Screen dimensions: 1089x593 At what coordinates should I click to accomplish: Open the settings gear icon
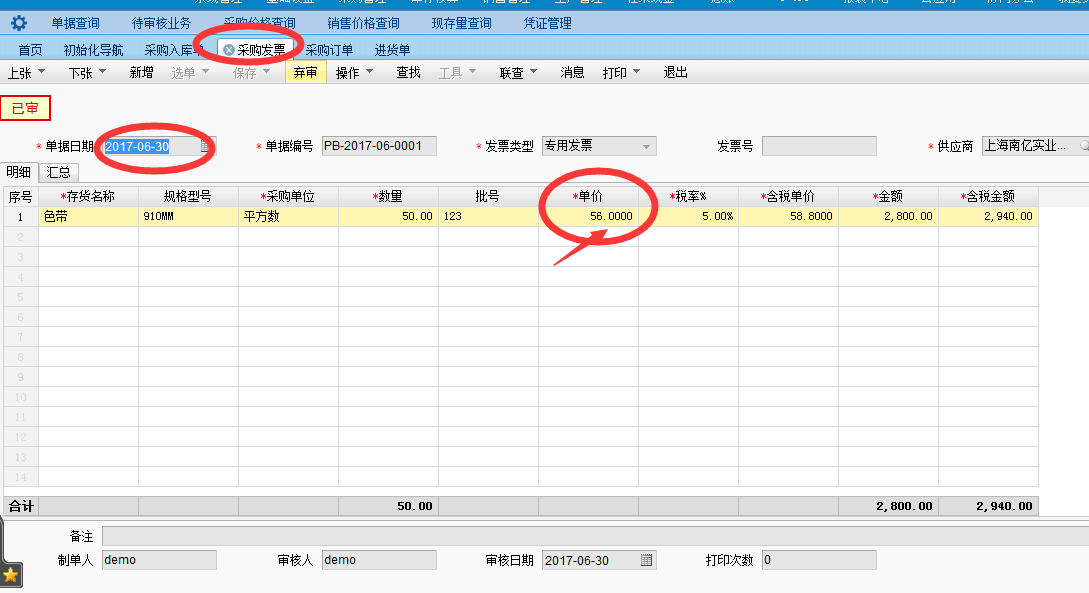pos(18,23)
